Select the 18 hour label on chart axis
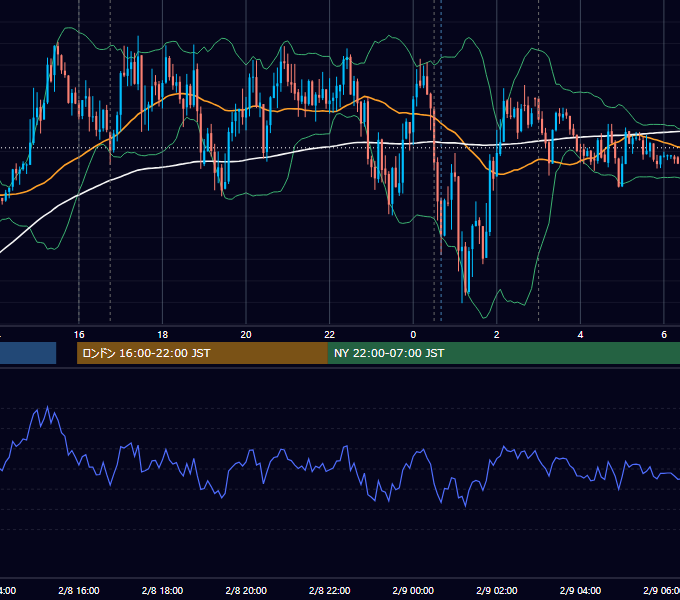680x600 pixels. click(x=162, y=335)
